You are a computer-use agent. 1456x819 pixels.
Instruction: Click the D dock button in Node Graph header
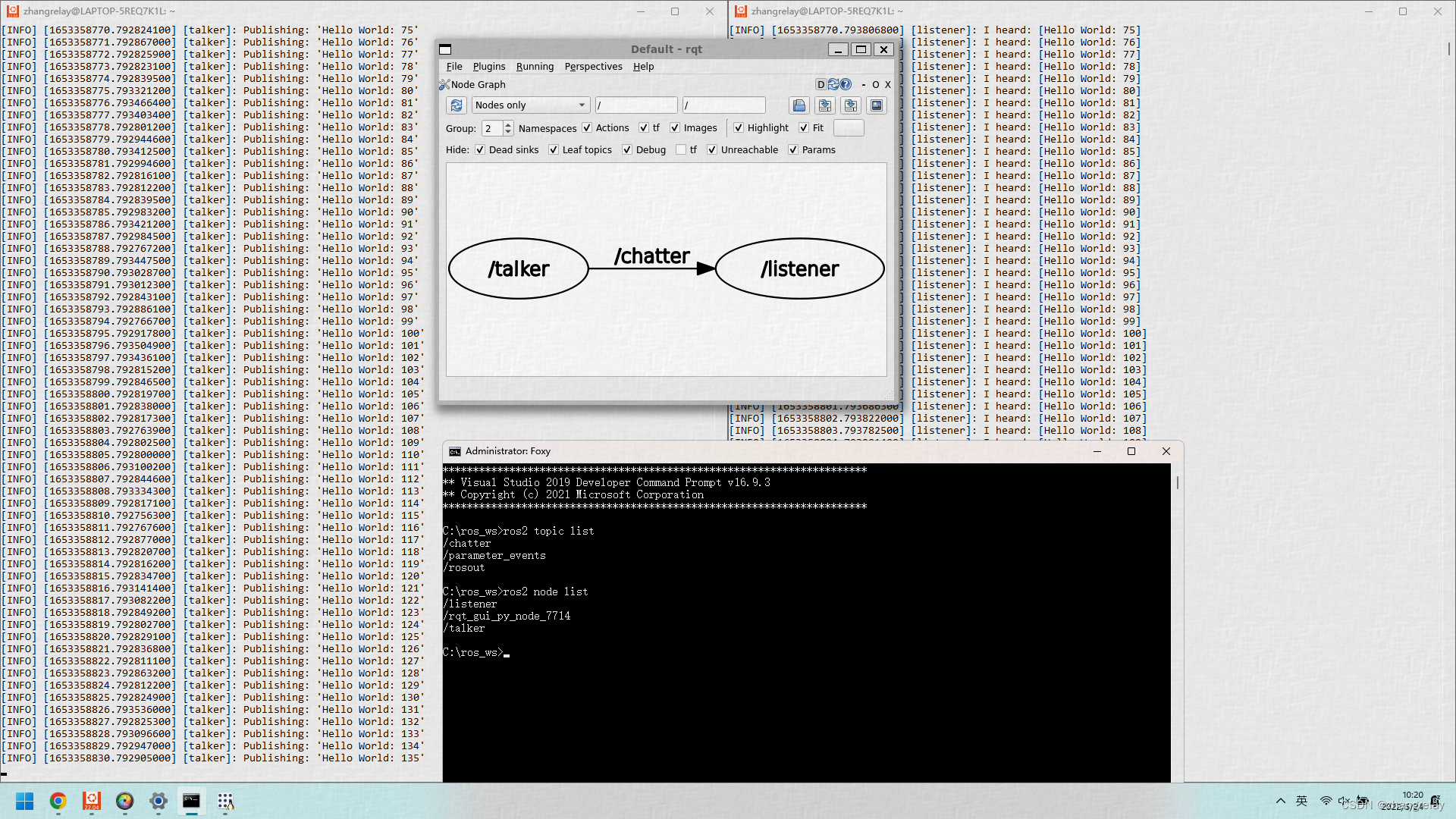coord(821,84)
